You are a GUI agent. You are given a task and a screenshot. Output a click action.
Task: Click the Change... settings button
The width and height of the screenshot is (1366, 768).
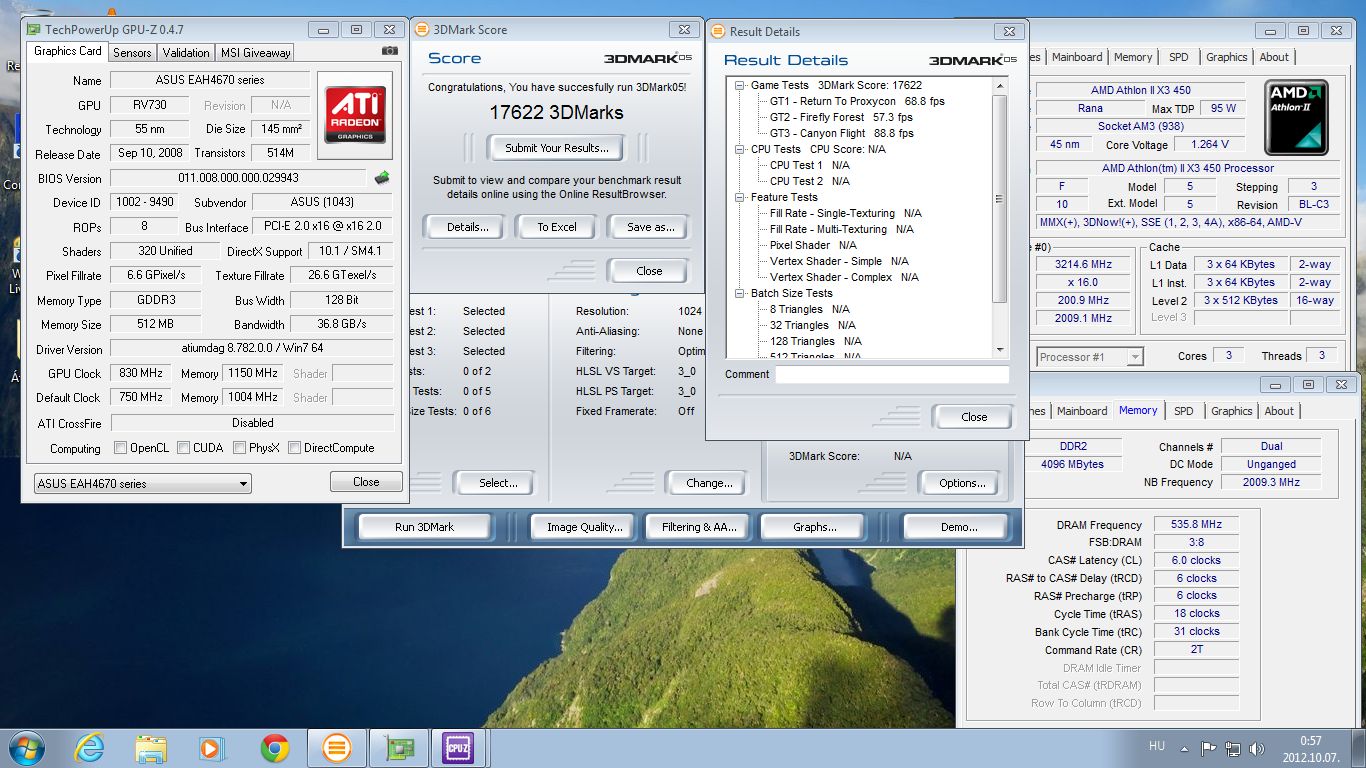click(708, 483)
